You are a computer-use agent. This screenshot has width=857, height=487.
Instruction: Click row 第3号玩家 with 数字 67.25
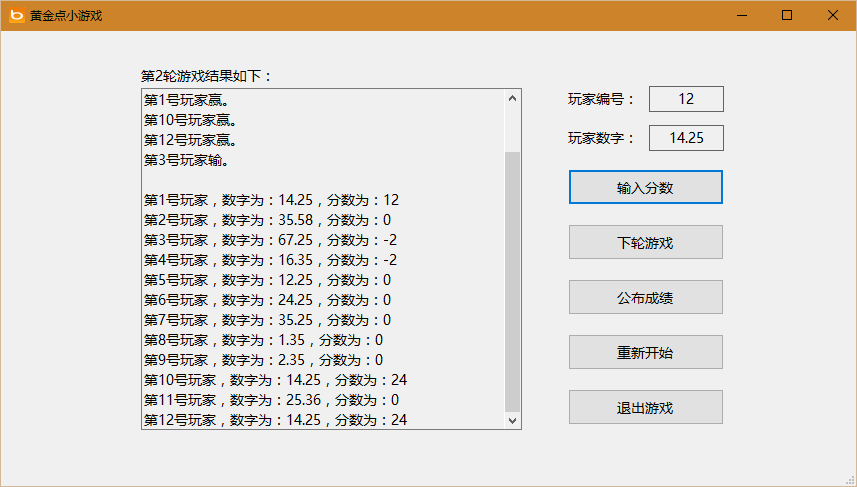(x=271, y=240)
